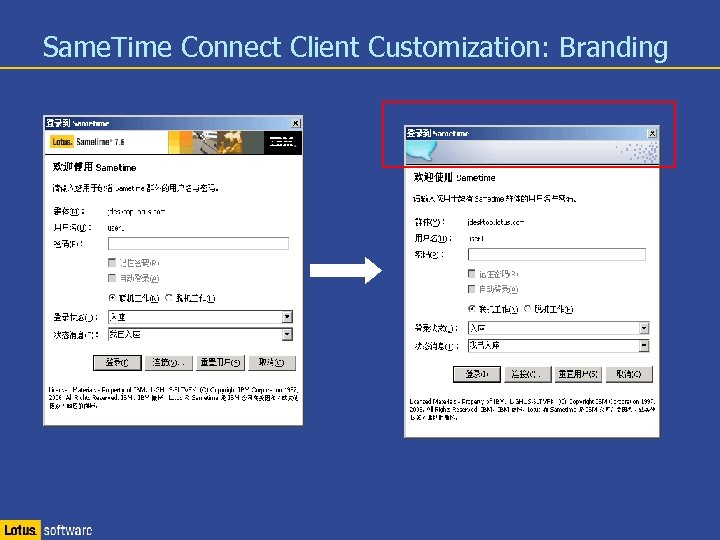The width and height of the screenshot is (720, 540).
Task: Select the selected online-work radio in IBM-branded dialog
Action: point(112,298)
